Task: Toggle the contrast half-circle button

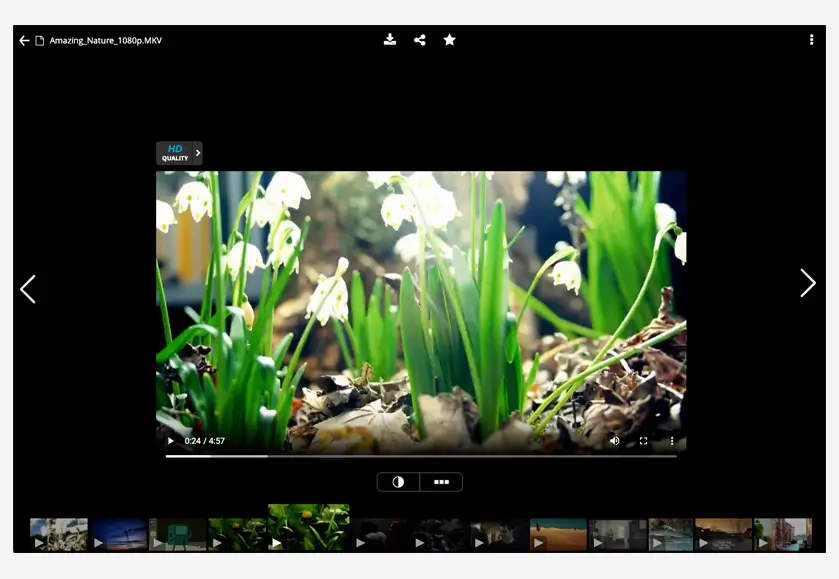Action: [398, 482]
